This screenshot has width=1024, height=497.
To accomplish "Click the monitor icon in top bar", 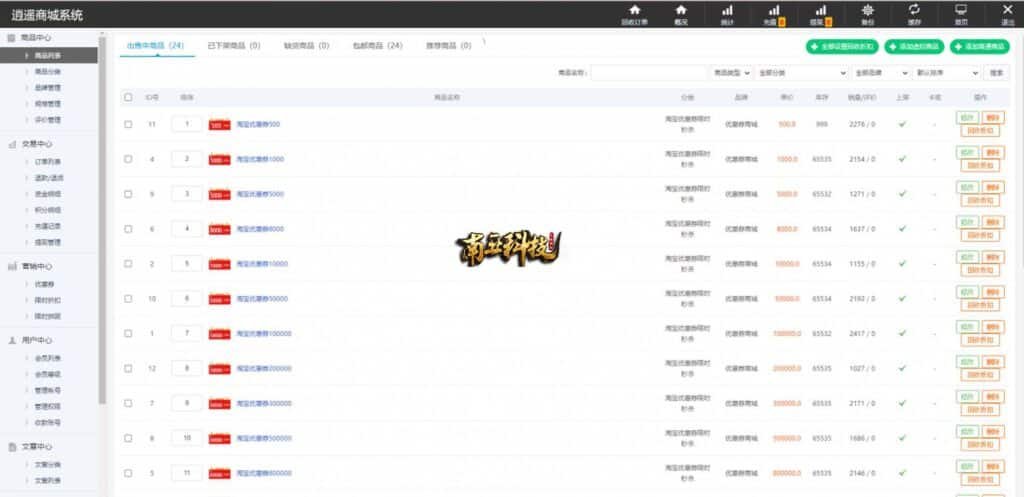I will click(x=961, y=10).
